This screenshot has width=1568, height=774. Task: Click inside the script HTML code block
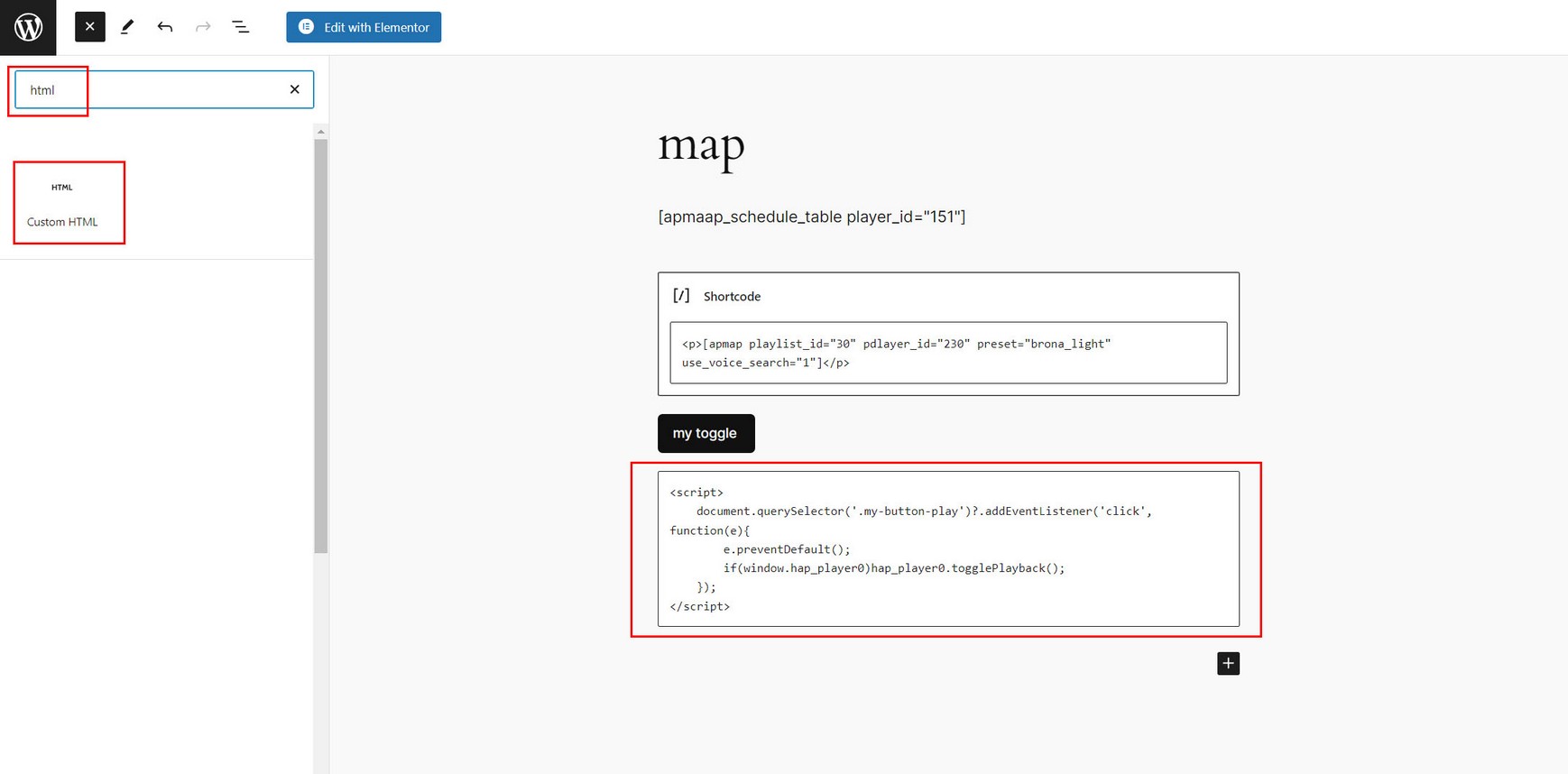click(x=948, y=548)
